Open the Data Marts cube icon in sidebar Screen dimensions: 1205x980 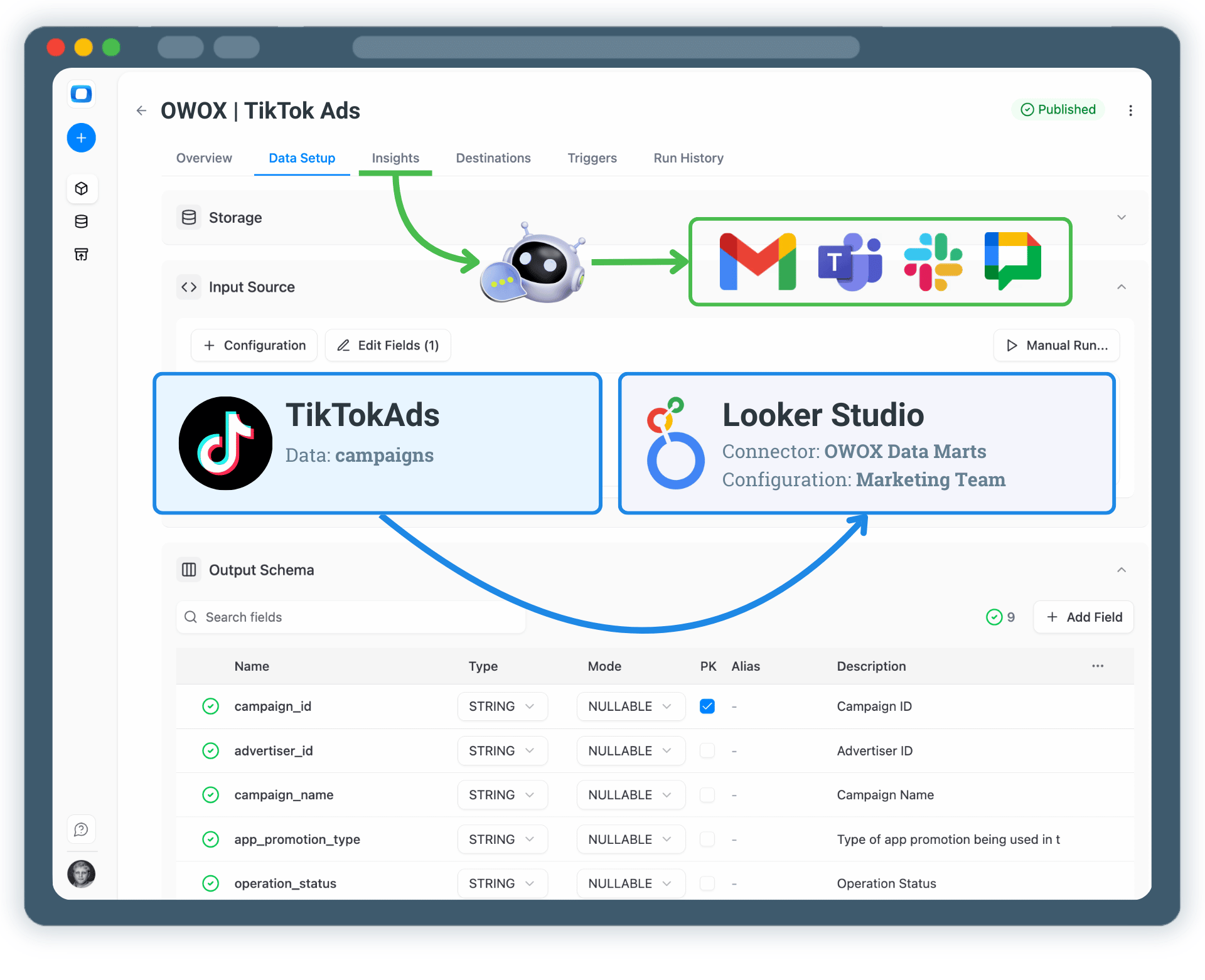point(82,188)
